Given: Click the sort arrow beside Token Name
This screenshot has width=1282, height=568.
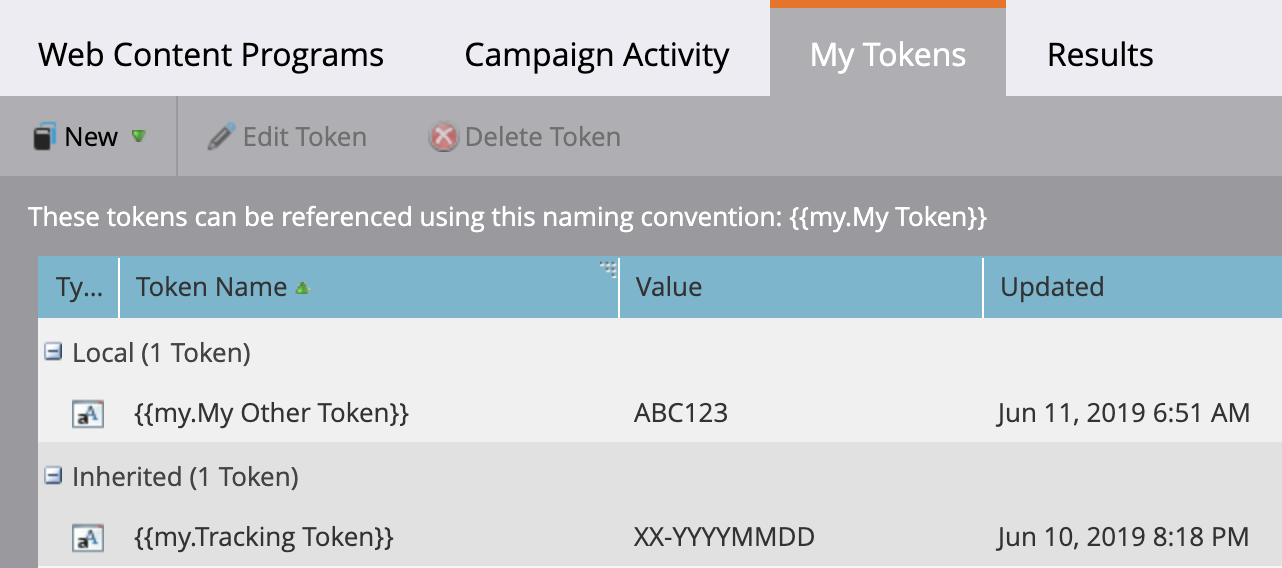Looking at the screenshot, I should (302, 289).
